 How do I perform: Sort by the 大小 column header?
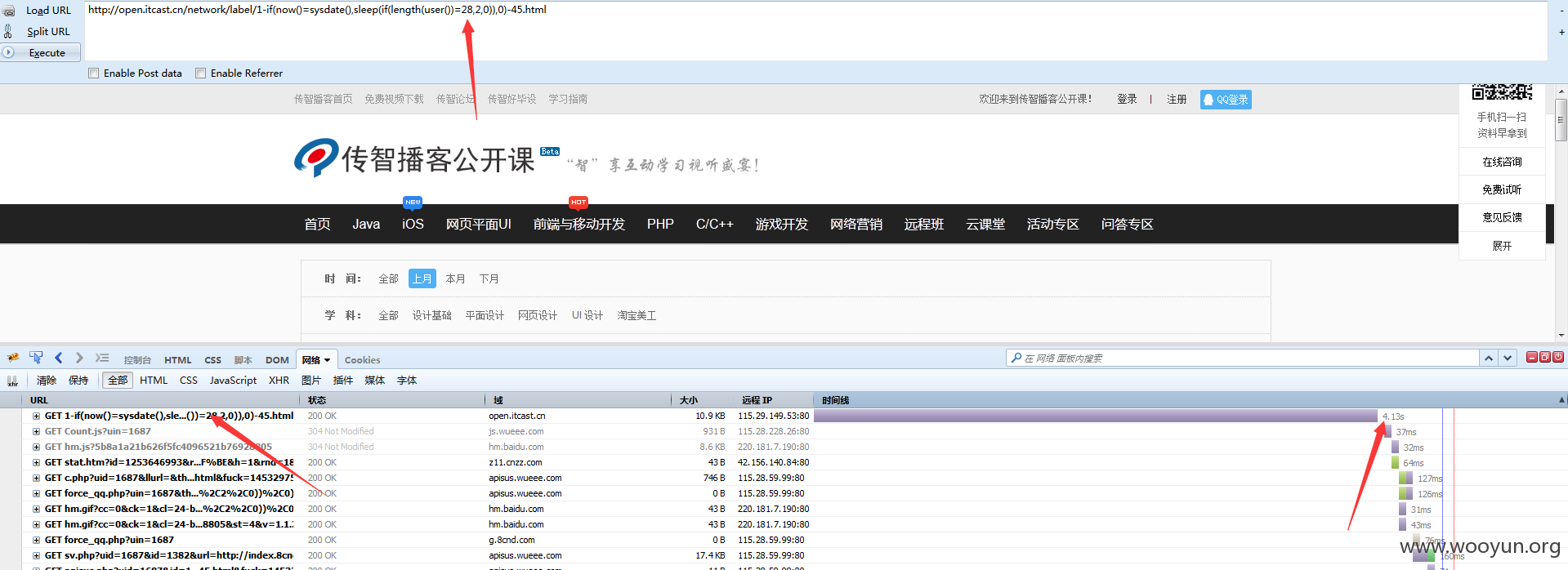703,400
